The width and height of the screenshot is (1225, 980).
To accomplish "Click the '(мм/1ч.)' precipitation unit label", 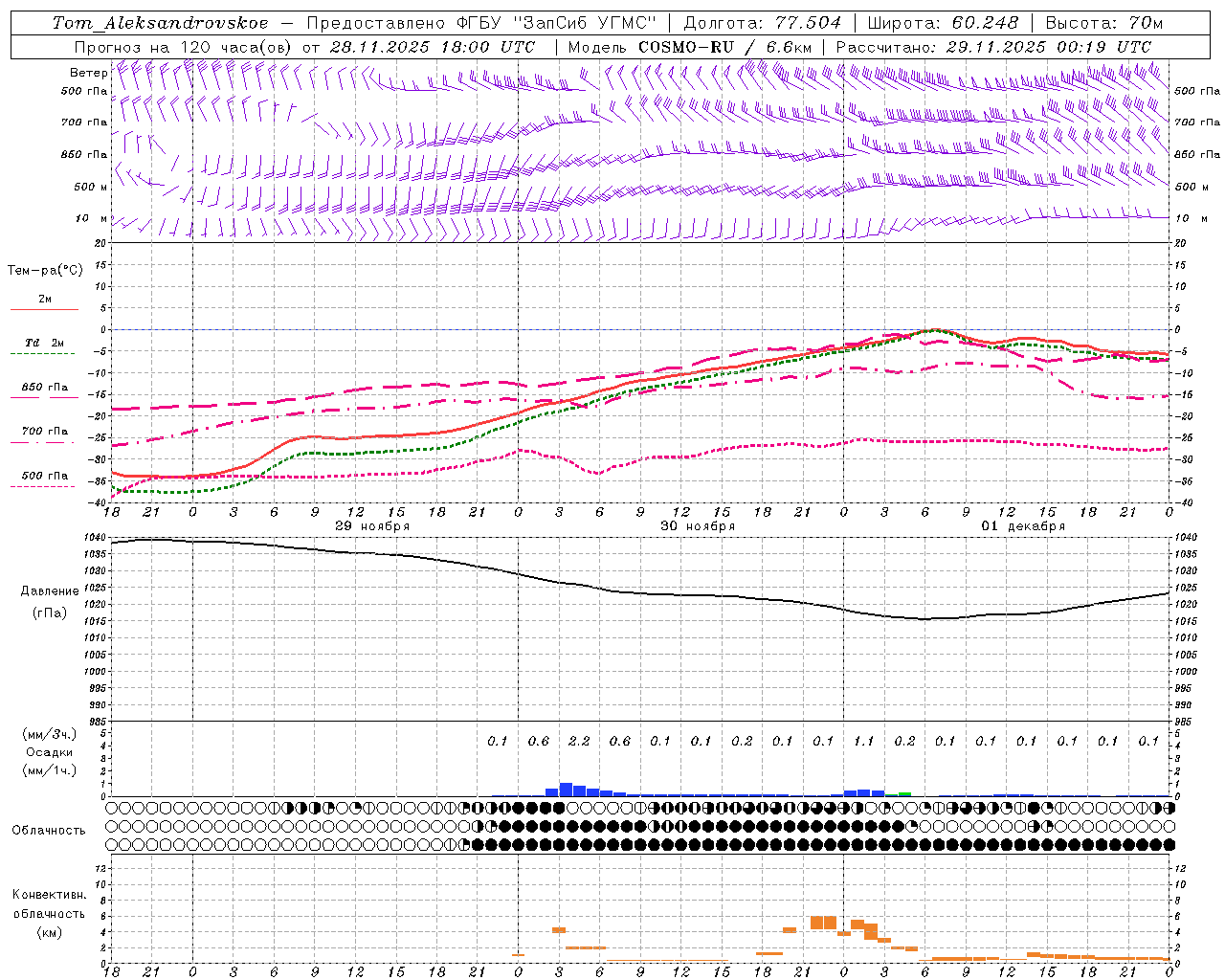I will [50, 770].
